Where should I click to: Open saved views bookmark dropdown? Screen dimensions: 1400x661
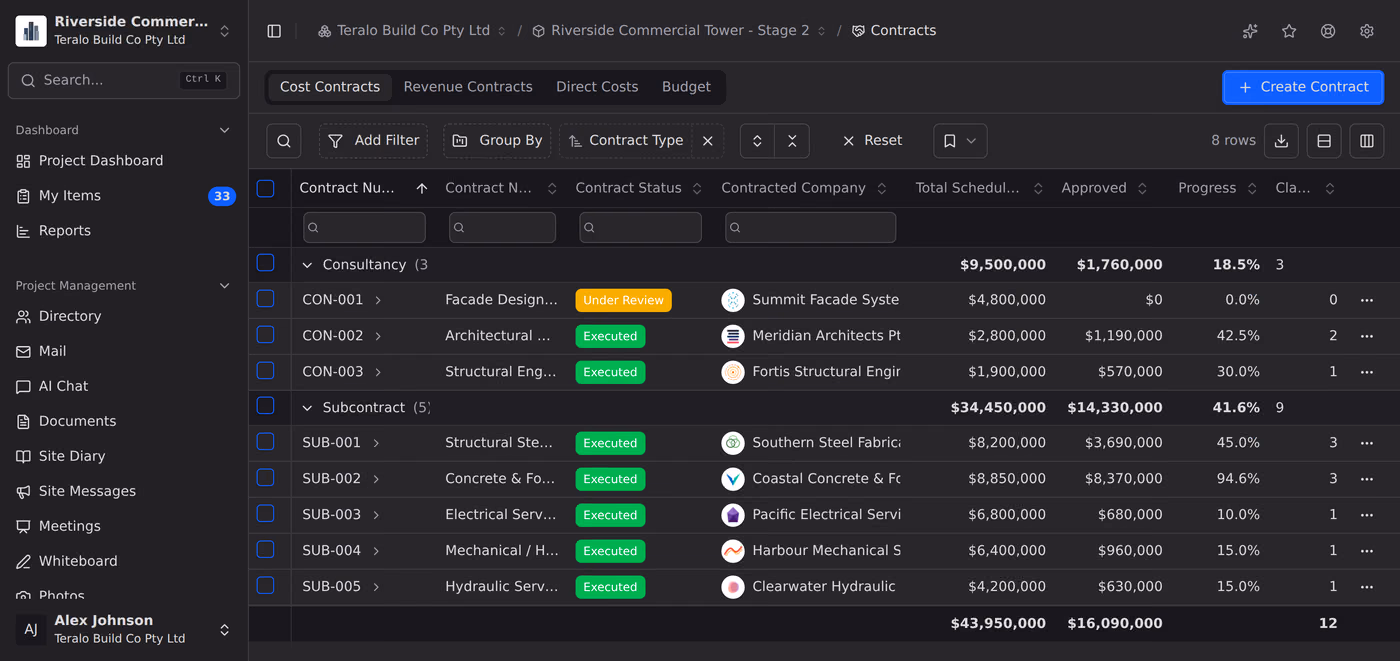[960, 141]
